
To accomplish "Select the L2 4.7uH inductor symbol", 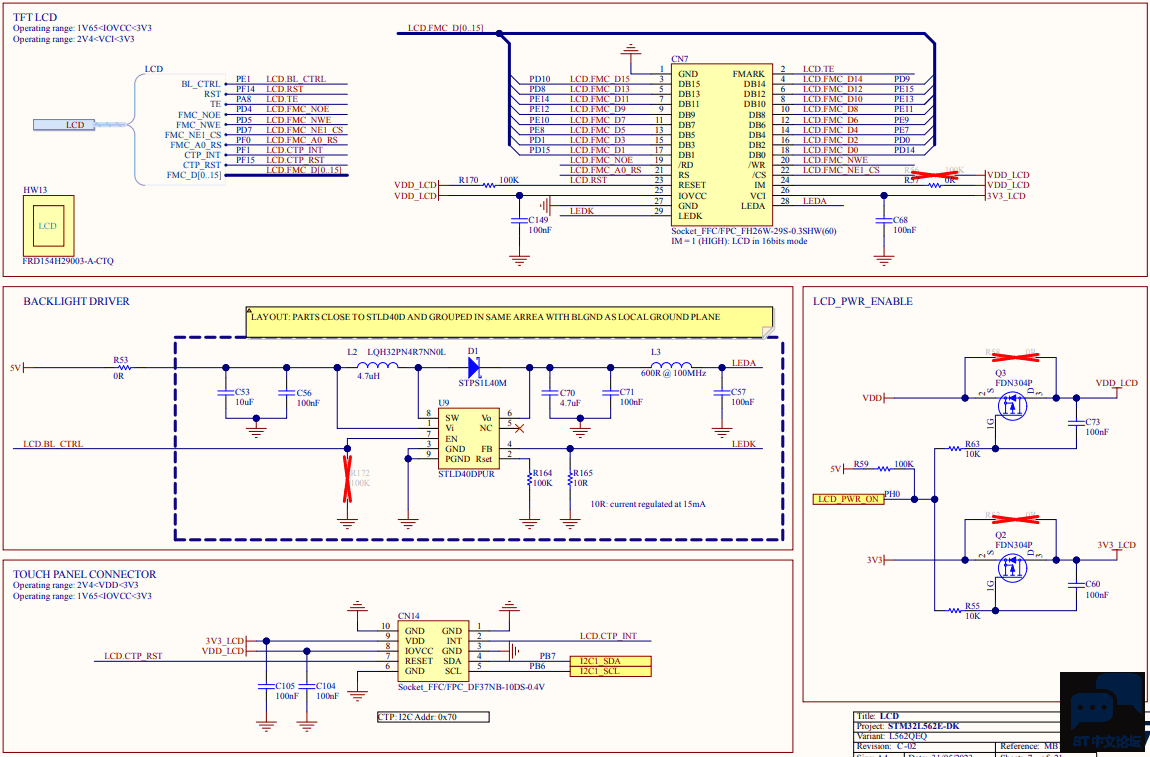I will 378,366.
